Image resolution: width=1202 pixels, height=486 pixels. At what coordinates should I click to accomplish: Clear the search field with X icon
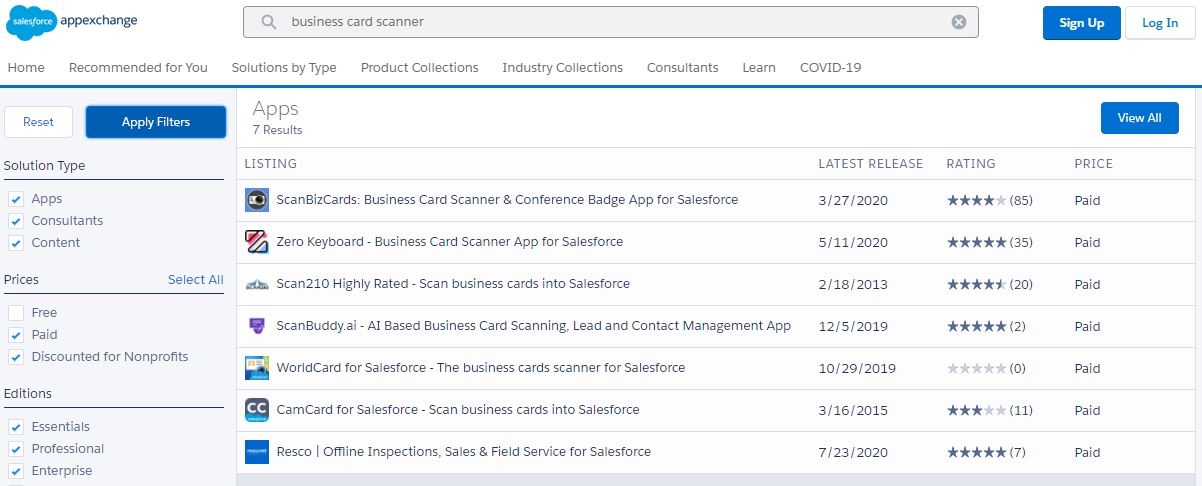959,22
